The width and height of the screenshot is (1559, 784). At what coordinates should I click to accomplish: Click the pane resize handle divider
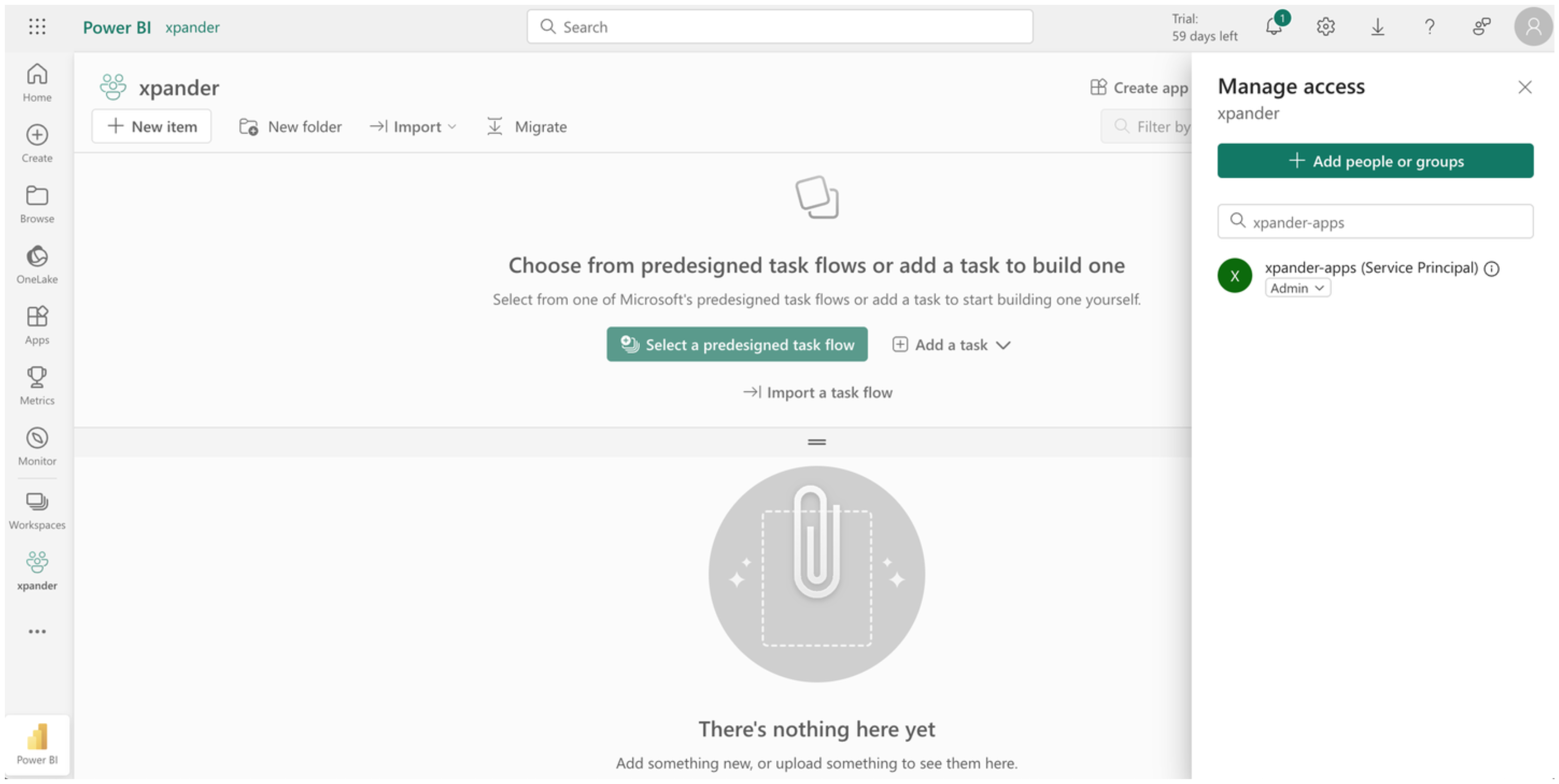(x=816, y=442)
